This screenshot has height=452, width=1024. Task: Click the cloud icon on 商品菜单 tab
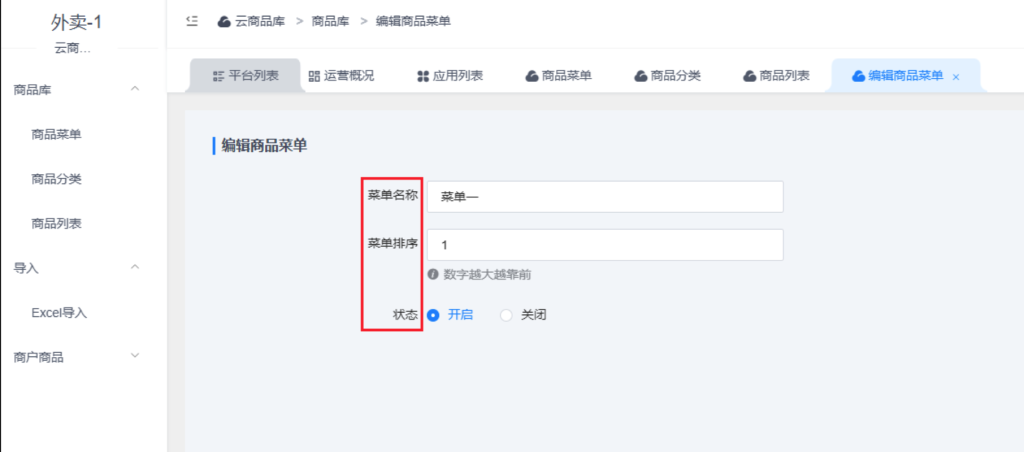click(532, 76)
